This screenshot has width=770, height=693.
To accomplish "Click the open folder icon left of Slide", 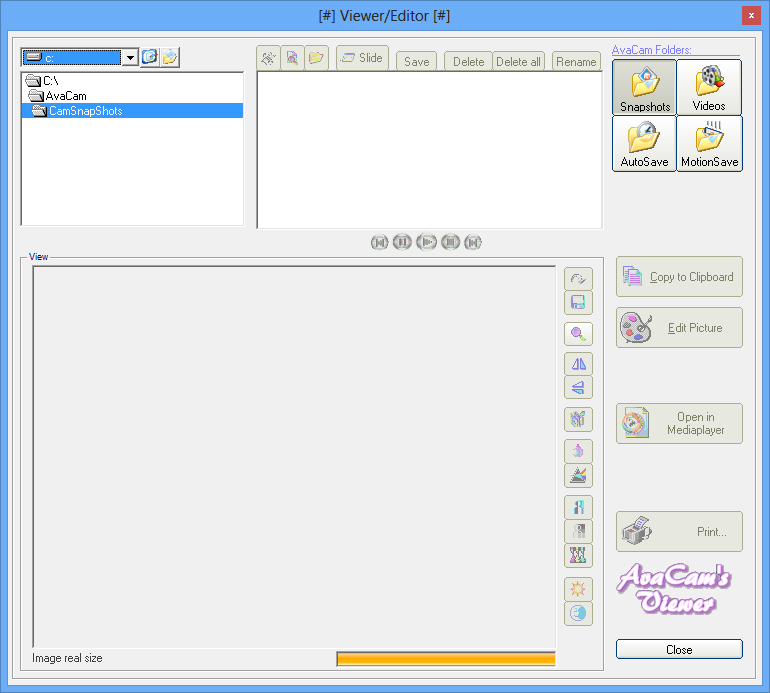I will (316, 58).
